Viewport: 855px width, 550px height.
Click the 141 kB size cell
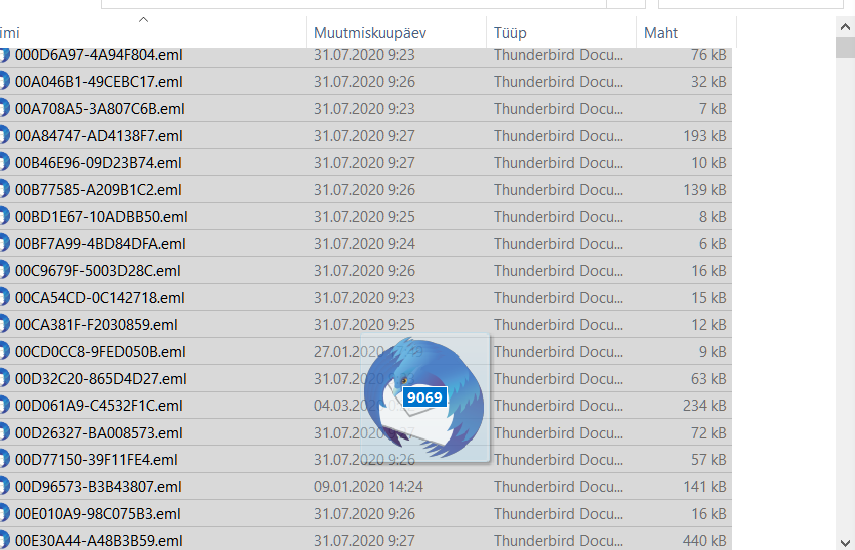point(705,487)
